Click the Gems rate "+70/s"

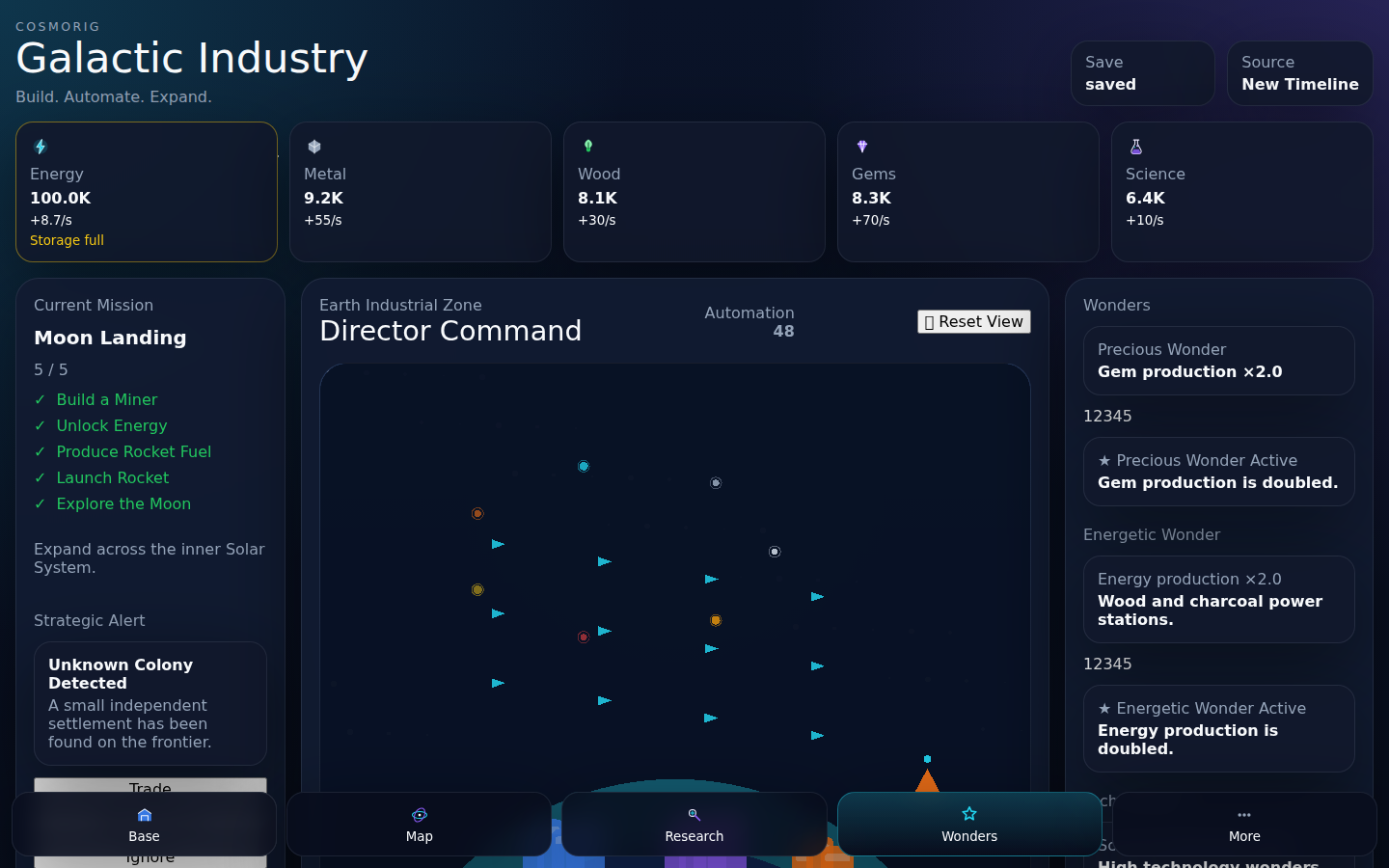tap(871, 220)
